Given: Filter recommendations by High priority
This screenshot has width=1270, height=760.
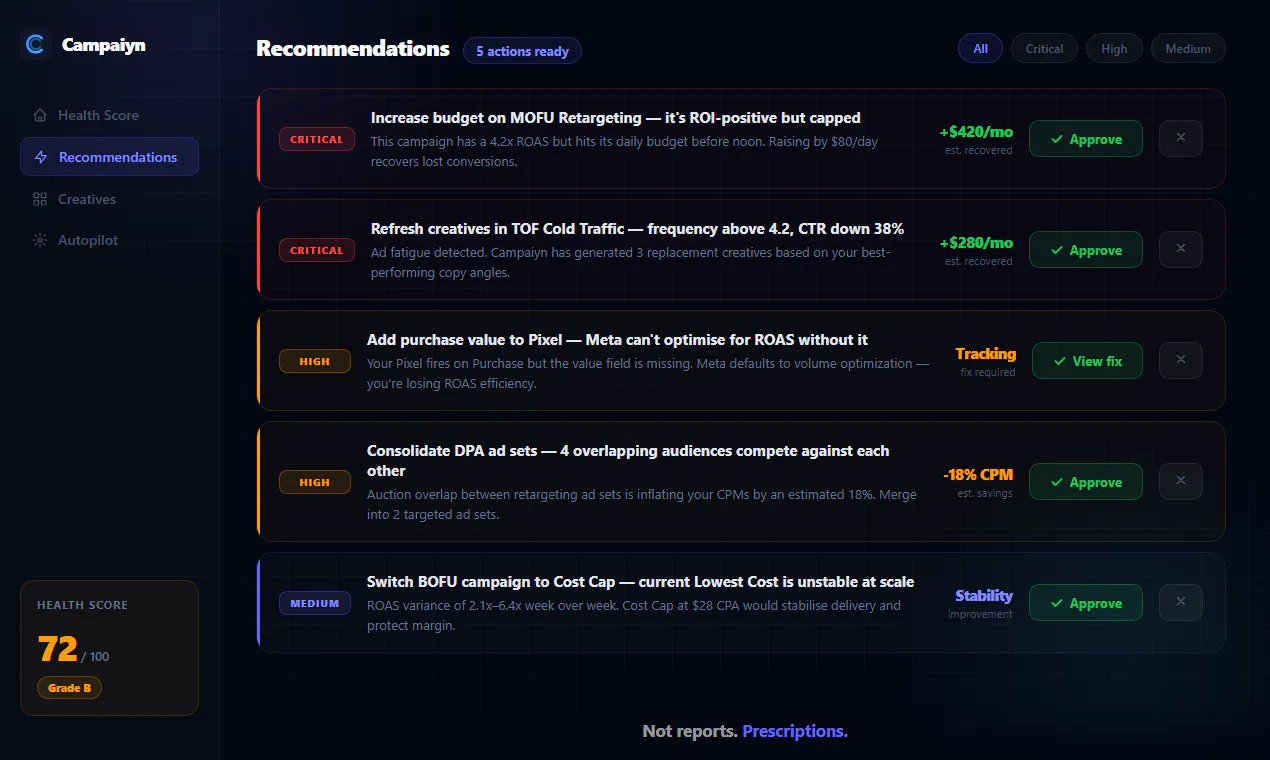Looking at the screenshot, I should [x=1114, y=48].
